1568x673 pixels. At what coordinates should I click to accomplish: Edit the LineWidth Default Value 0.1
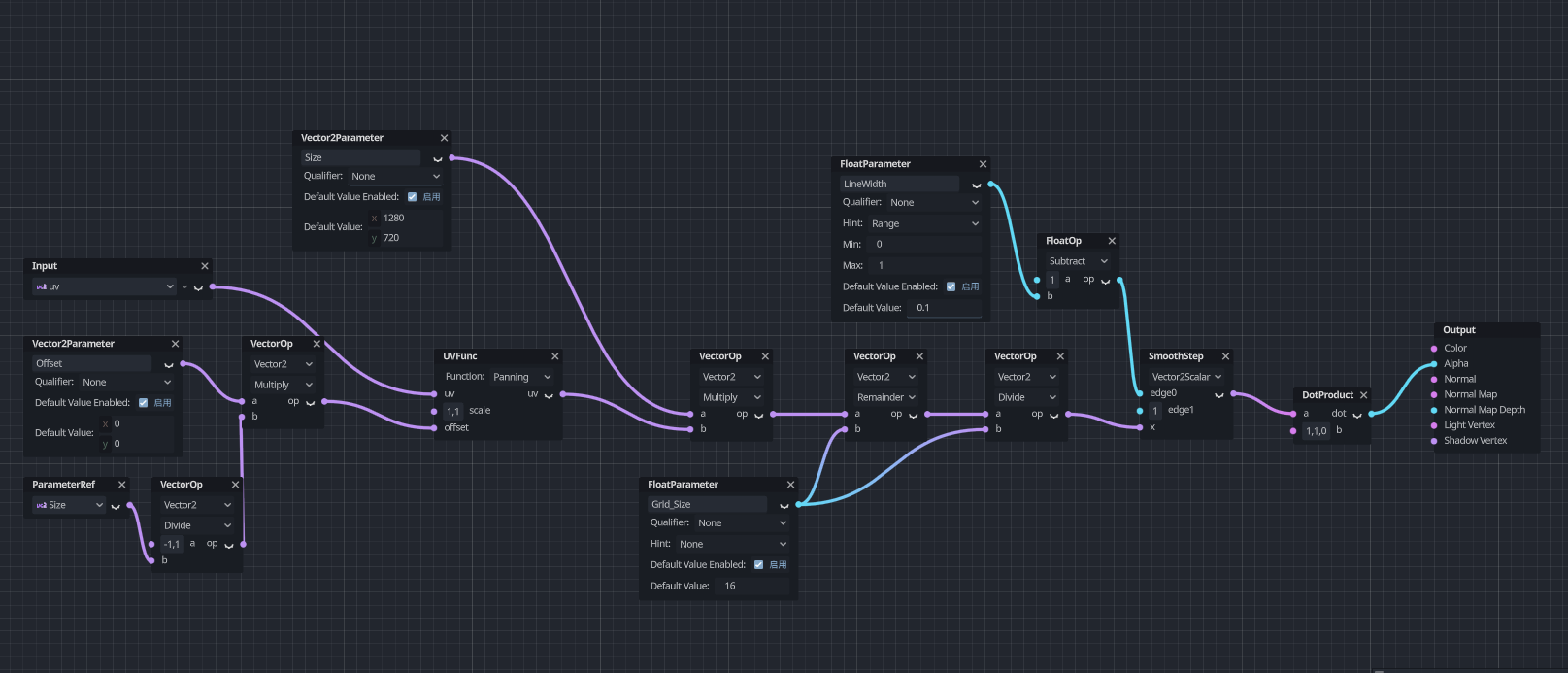click(x=946, y=308)
